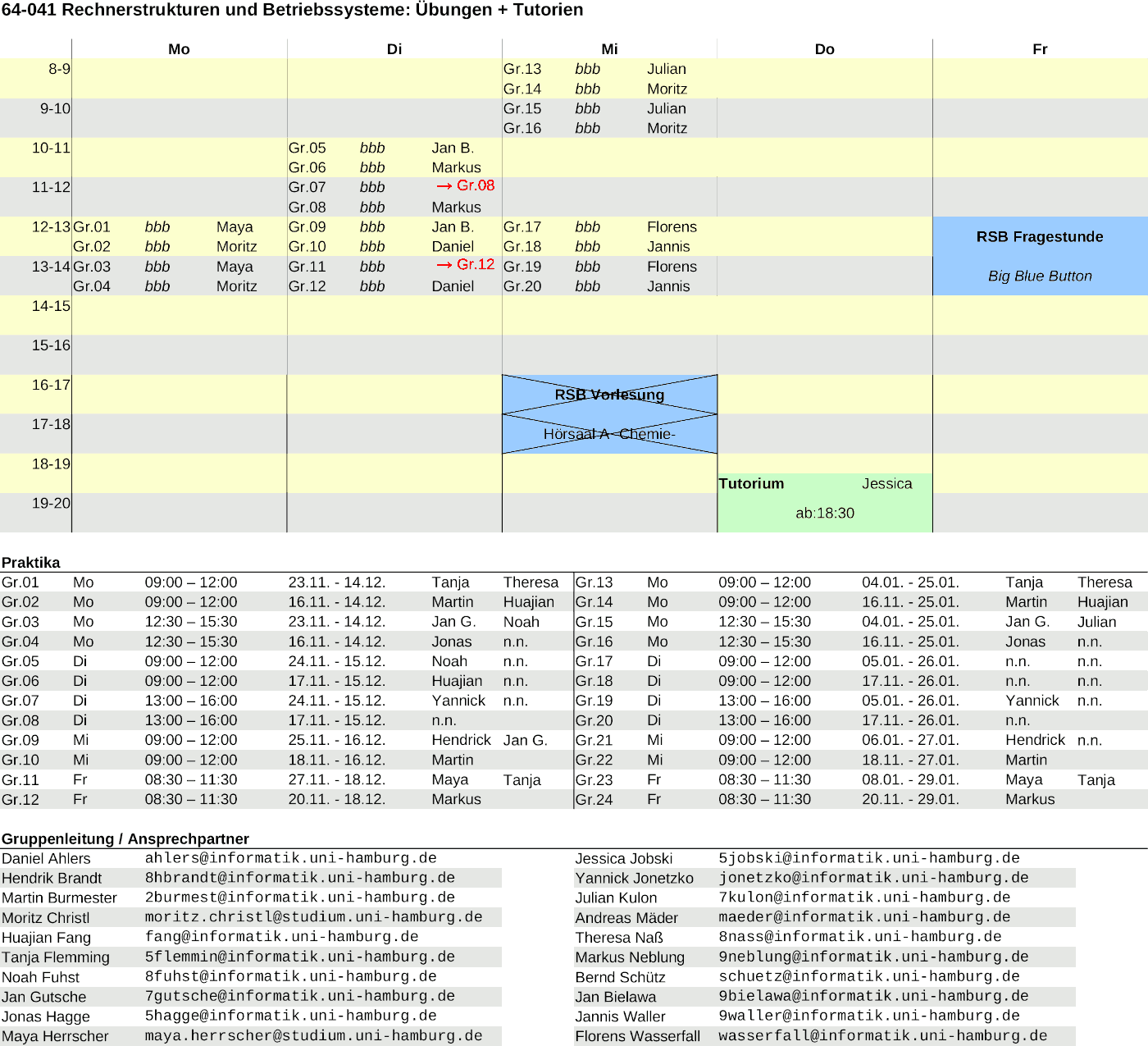Image resolution: width=1148 pixels, height=1046 pixels.
Task: Click the contact name 'Bernd Schütz'
Action: coord(620,977)
